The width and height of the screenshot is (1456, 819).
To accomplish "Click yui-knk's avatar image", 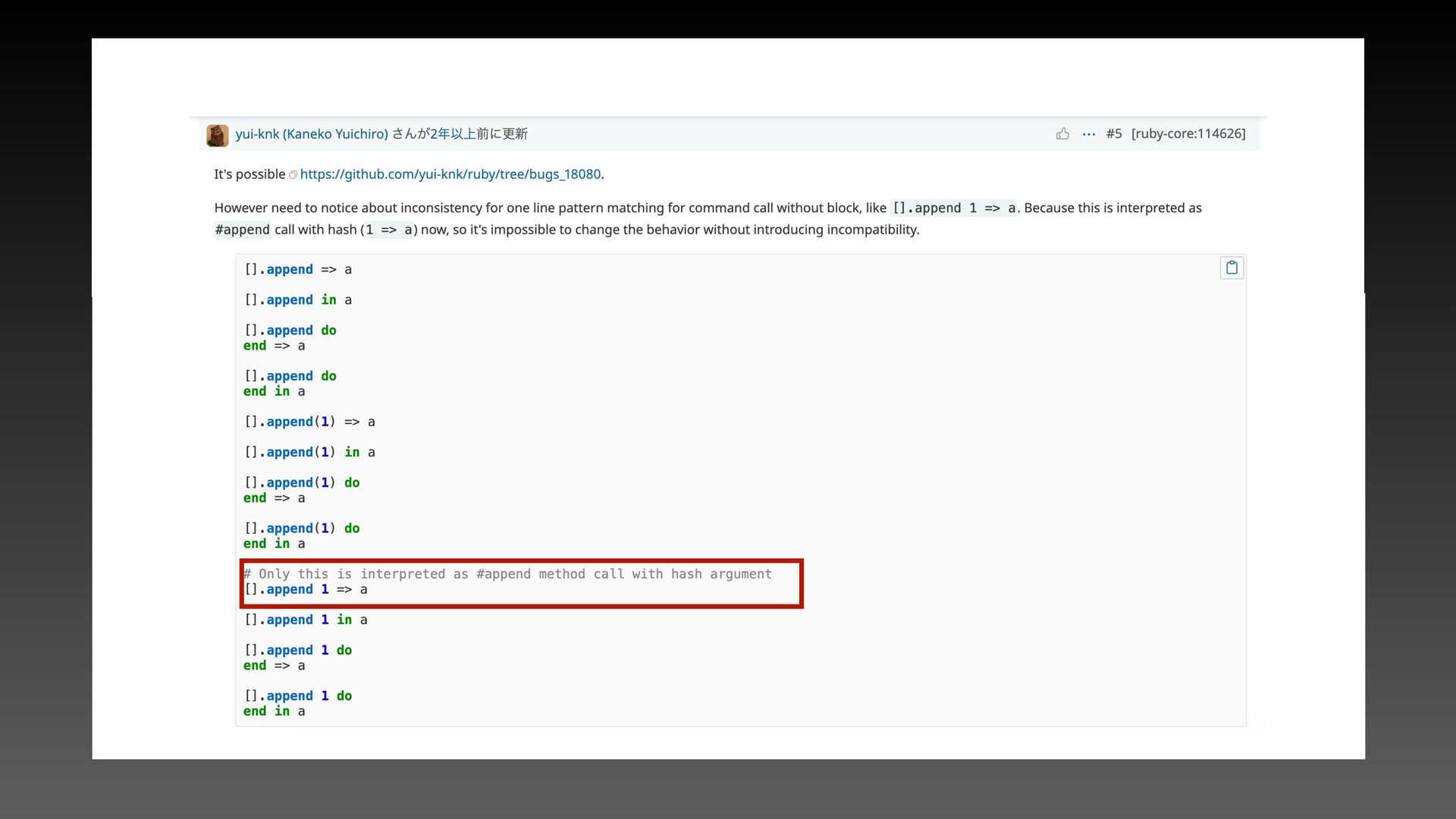I will [218, 135].
